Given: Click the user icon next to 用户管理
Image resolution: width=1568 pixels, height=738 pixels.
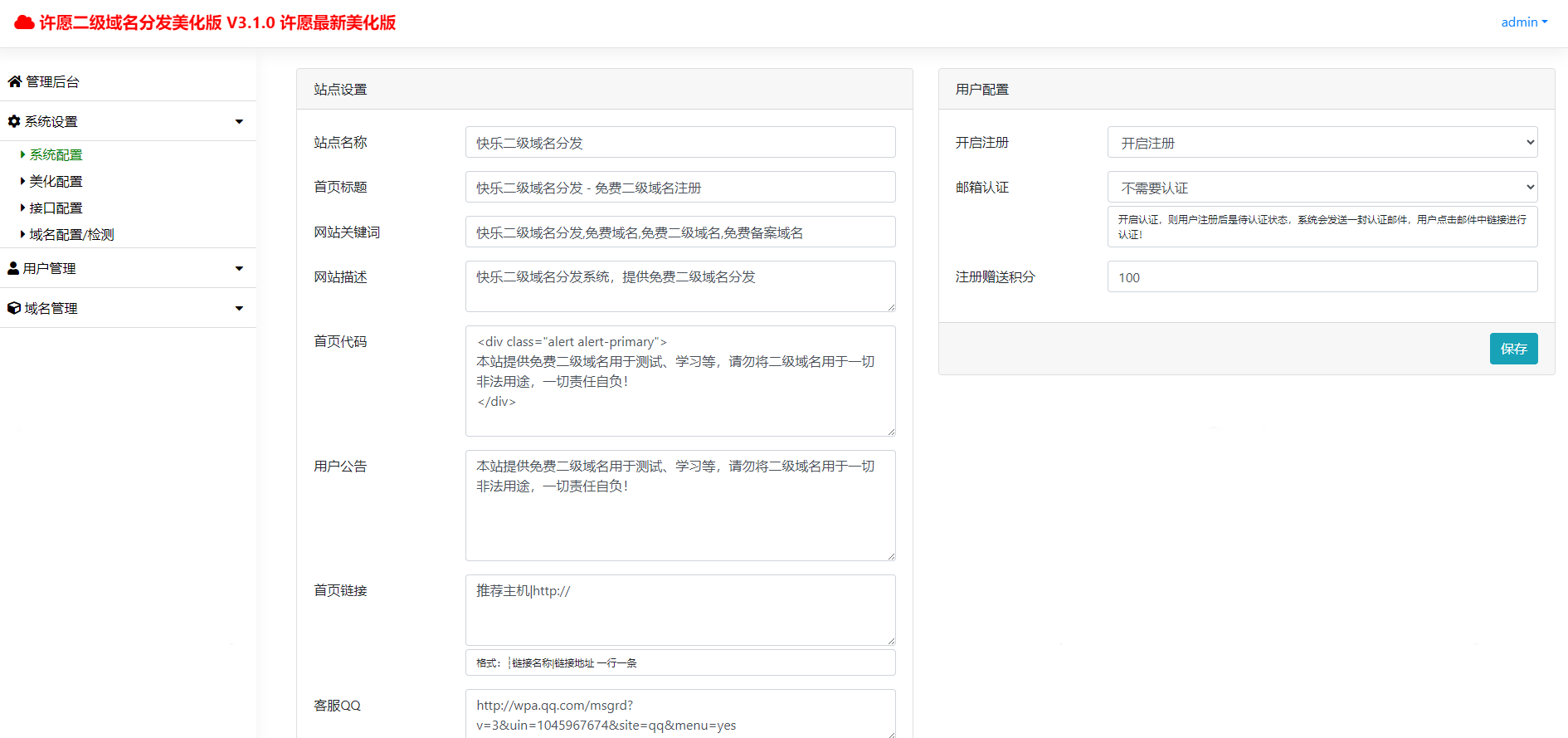Looking at the screenshot, I should click(x=13, y=268).
